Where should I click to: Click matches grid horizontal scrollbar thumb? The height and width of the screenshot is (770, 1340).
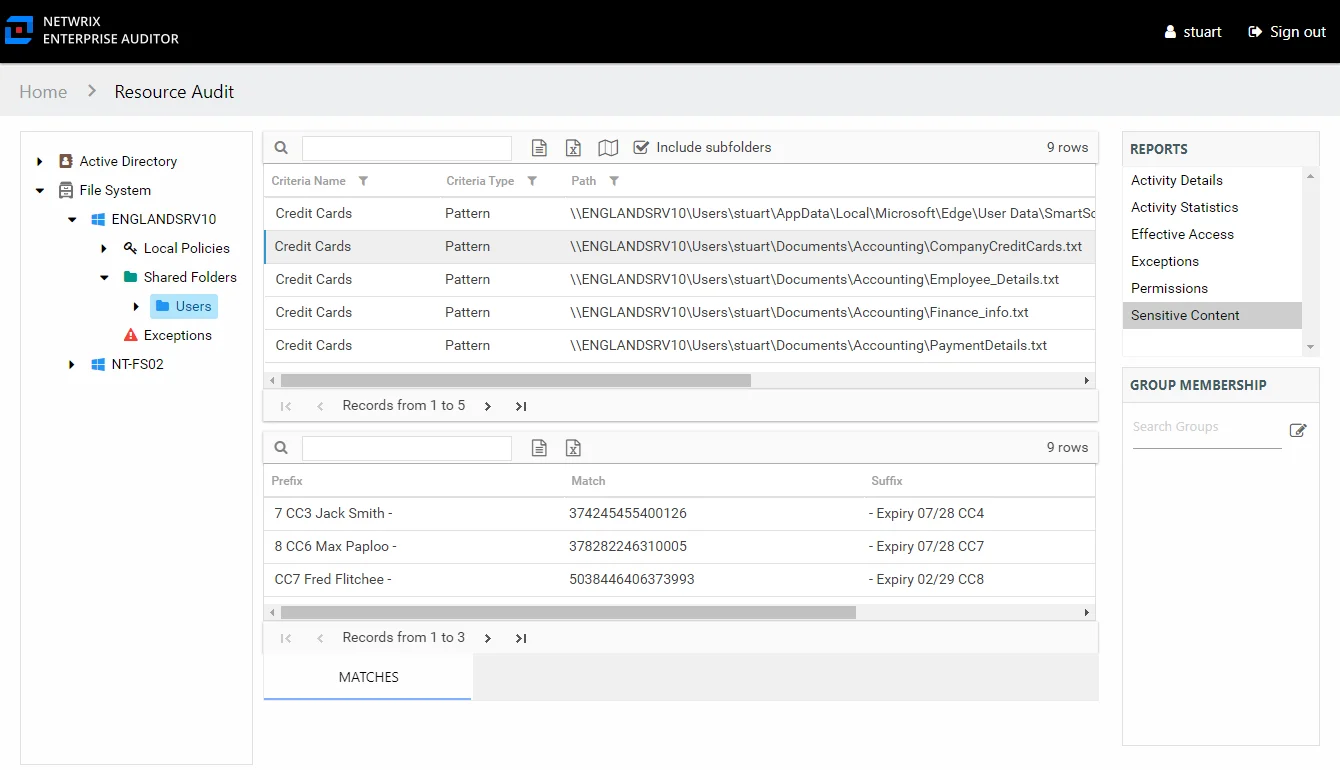click(568, 613)
